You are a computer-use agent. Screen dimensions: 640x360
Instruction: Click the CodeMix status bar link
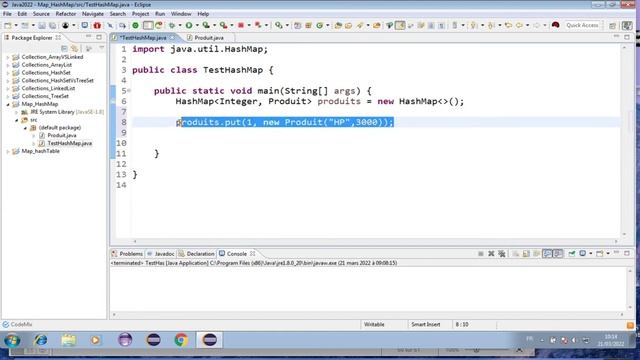(x=18, y=324)
